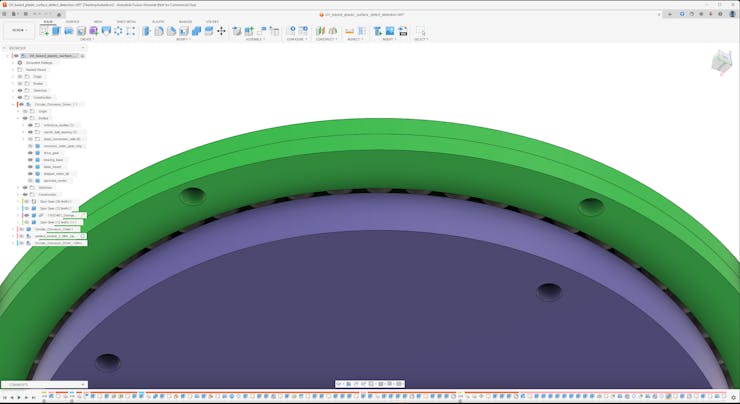Toggle visibility of the Bodies folder
This screenshot has width=740, height=404.
click(19, 83)
